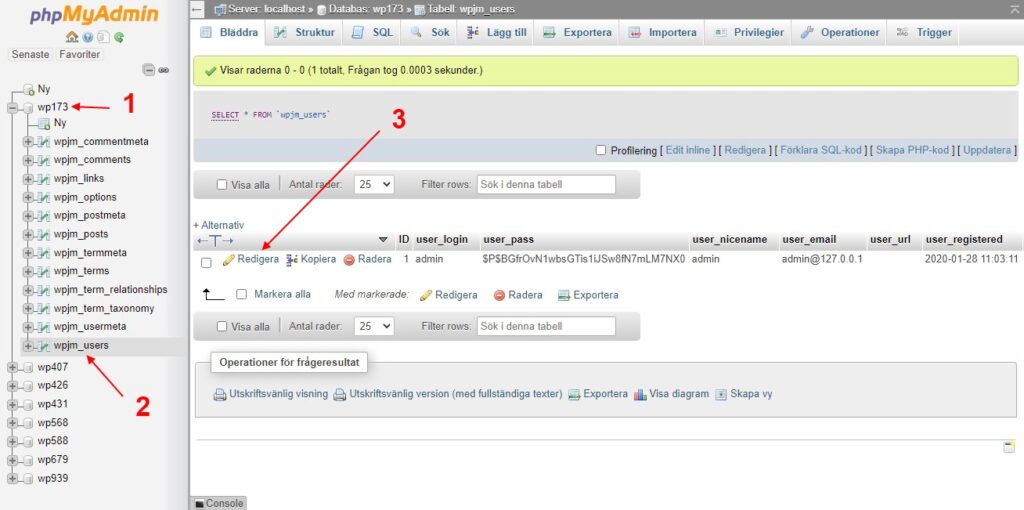Open the Importera tab
The image size is (1024, 510).
click(663, 33)
